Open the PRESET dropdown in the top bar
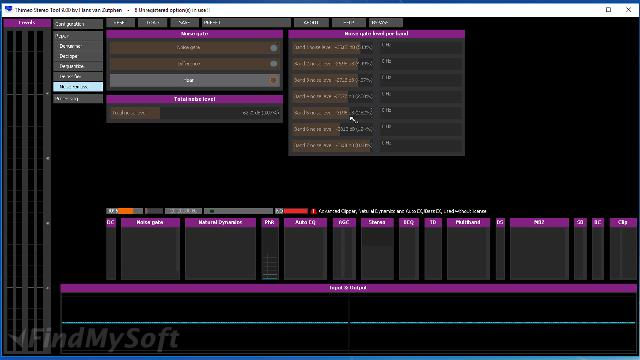This screenshot has height=360, width=640. click(x=246, y=23)
